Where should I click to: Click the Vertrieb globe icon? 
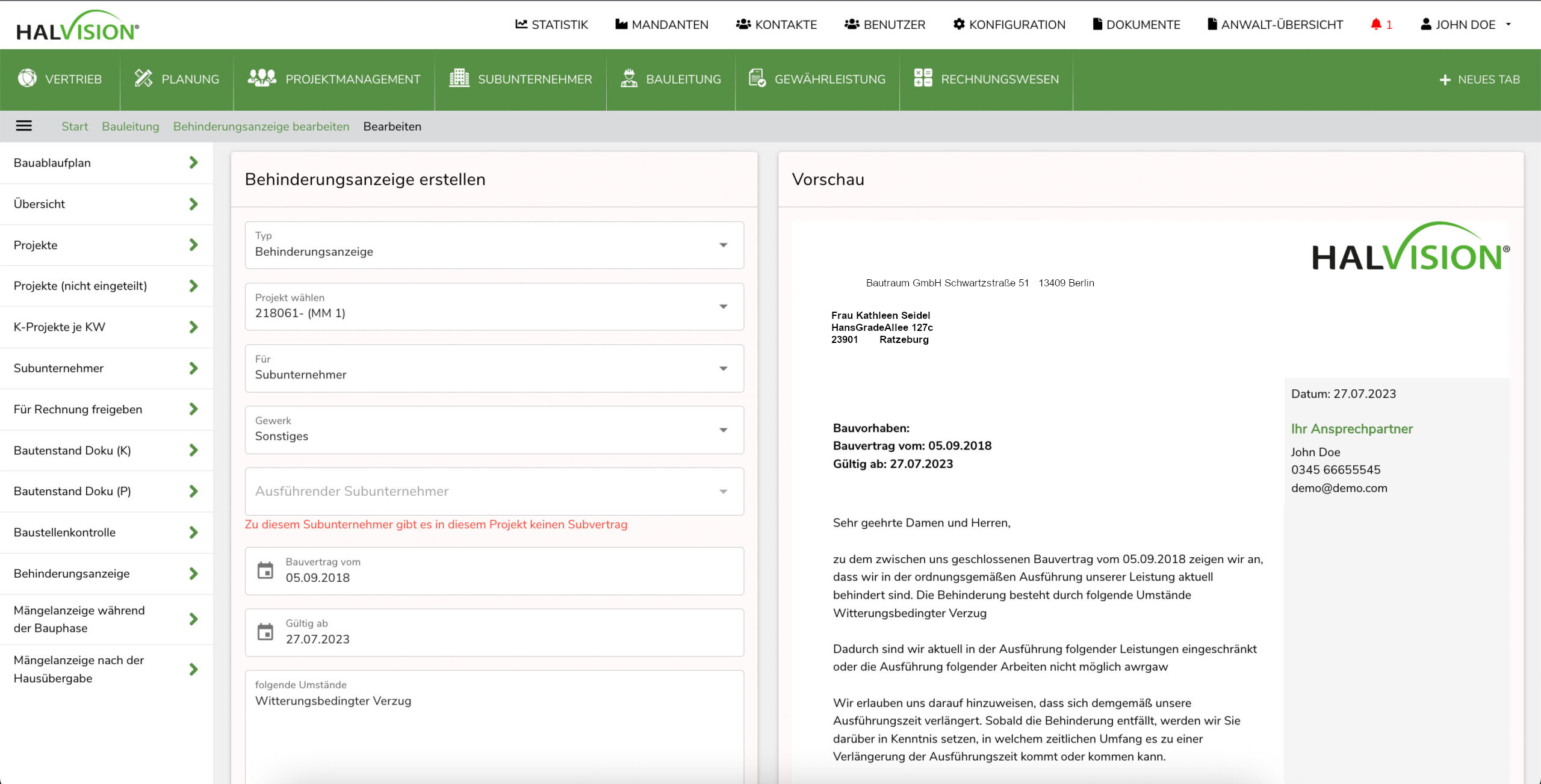pos(27,78)
